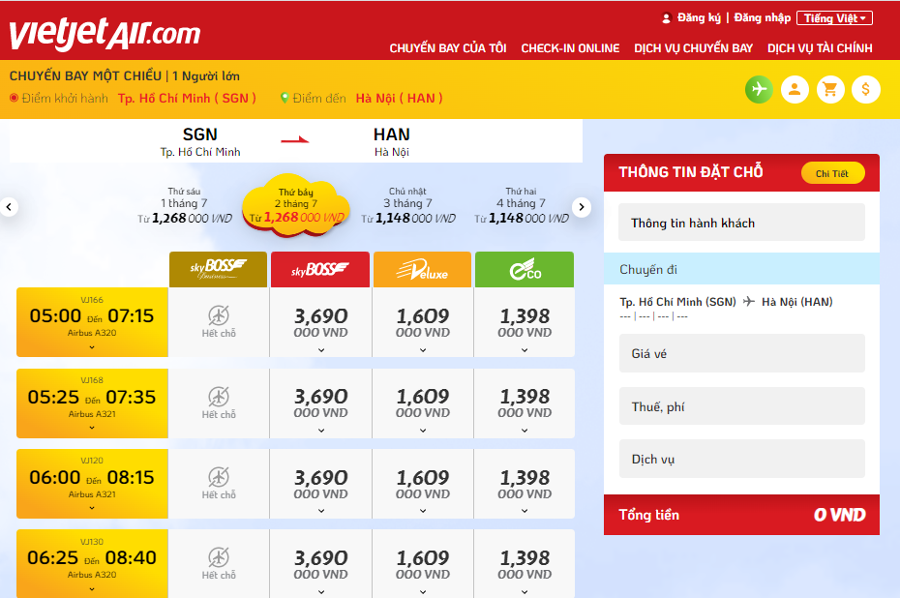The height and width of the screenshot is (598, 900).
Task: Select SkyBoss 3,690 fare for 06:00 flight
Action: pyautogui.click(x=321, y=484)
